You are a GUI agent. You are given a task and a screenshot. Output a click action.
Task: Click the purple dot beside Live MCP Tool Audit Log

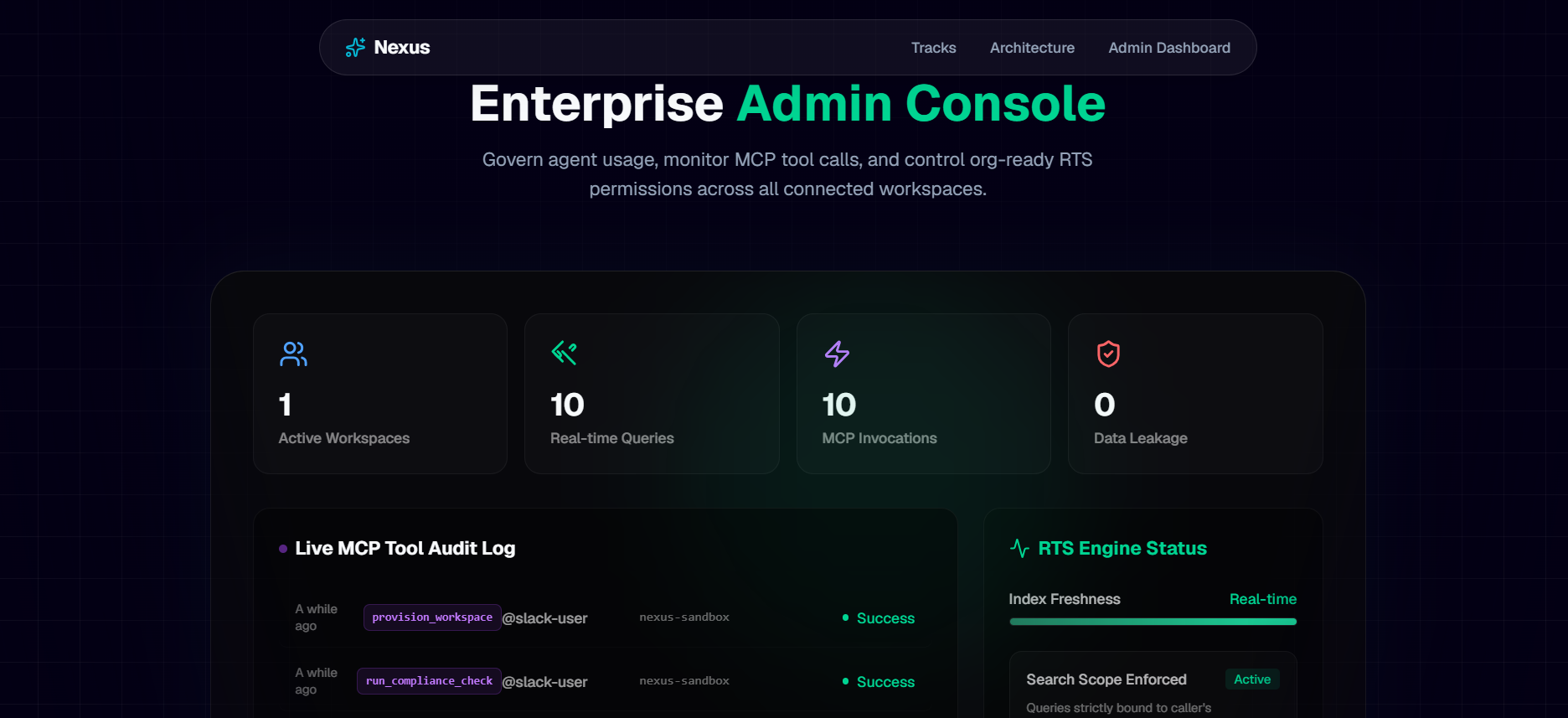click(283, 549)
